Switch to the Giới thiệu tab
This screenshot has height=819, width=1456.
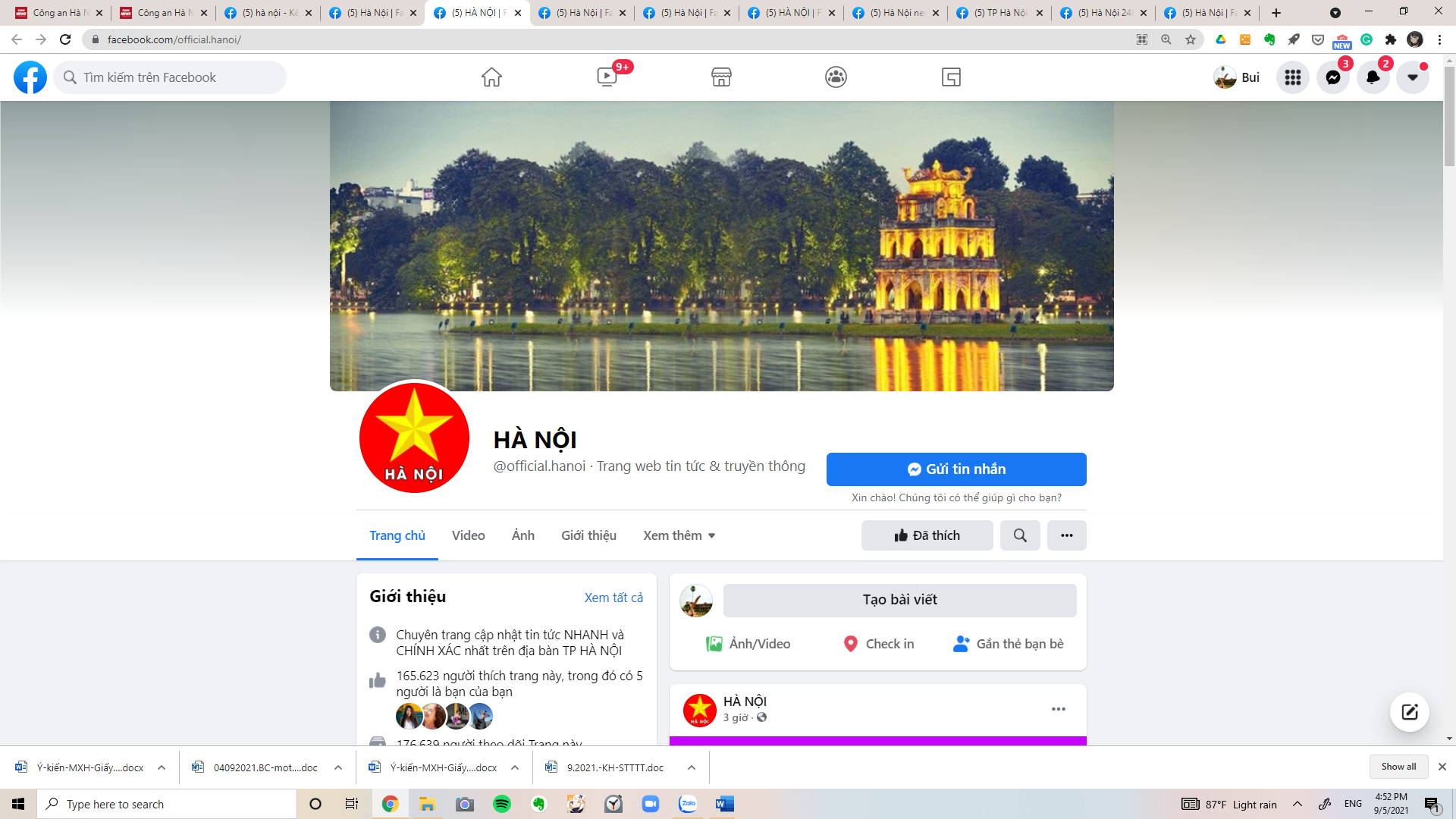(588, 535)
